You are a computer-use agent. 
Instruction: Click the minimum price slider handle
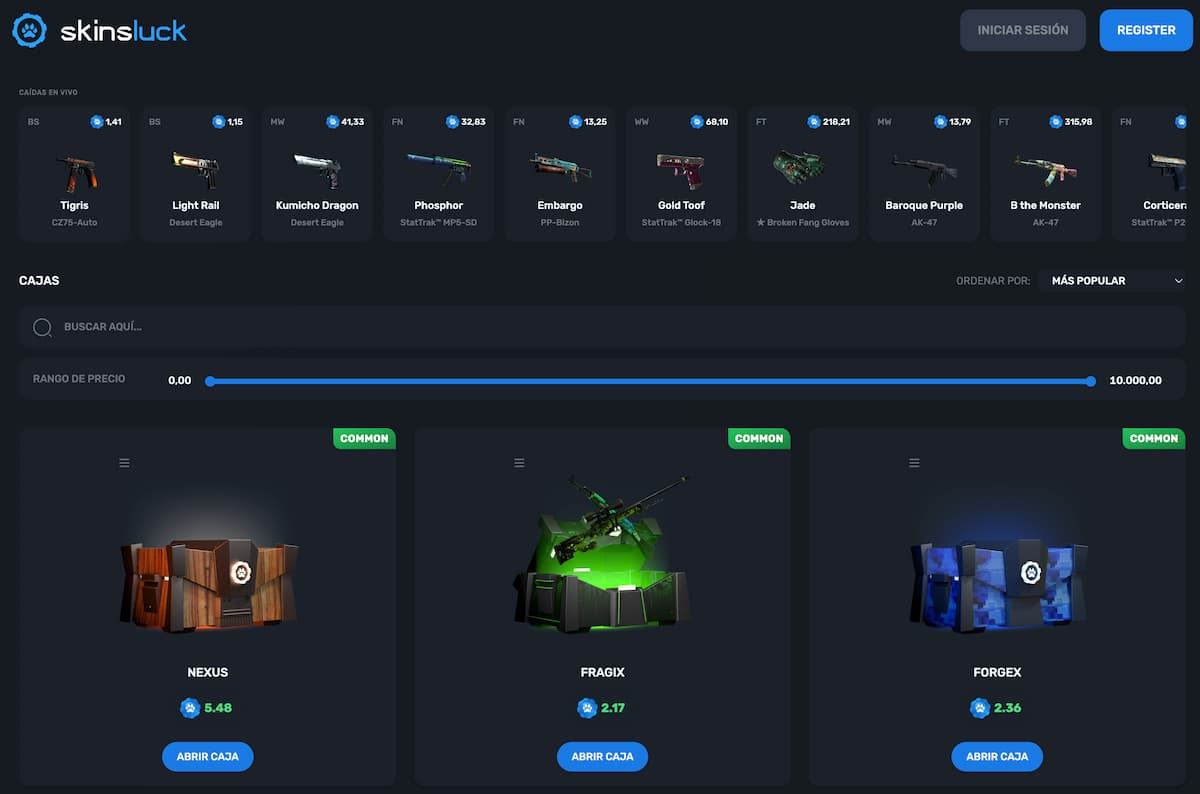(210, 381)
